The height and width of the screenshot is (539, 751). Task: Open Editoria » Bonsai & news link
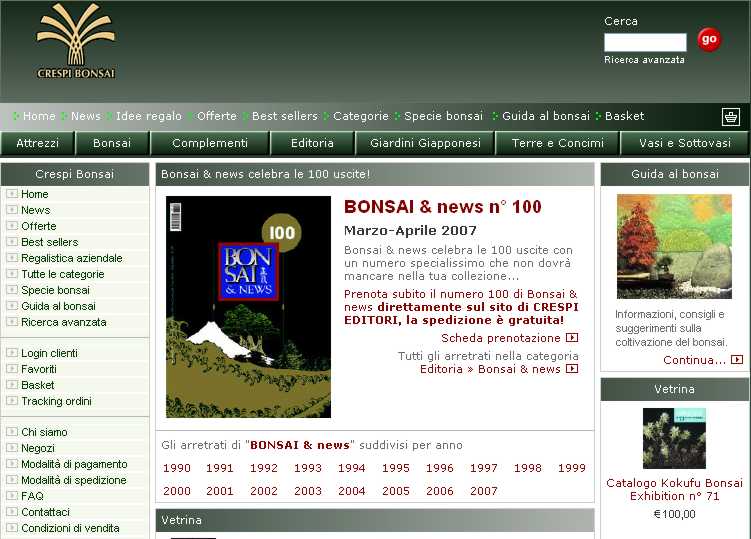click(x=490, y=369)
